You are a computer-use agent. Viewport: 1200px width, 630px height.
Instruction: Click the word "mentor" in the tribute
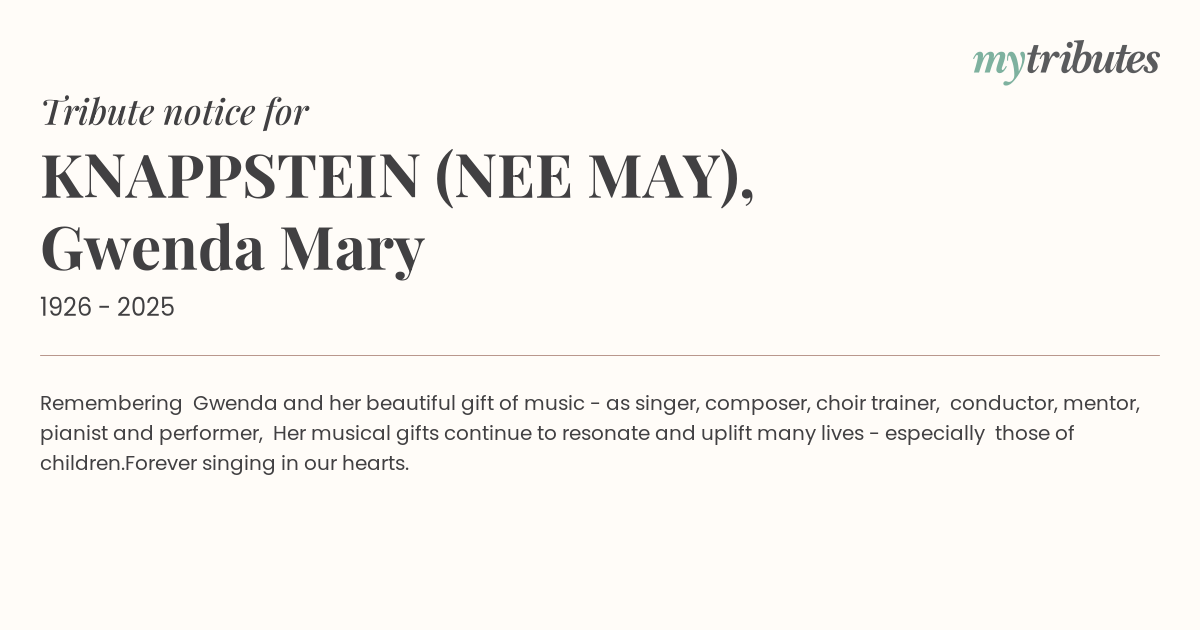point(1100,403)
